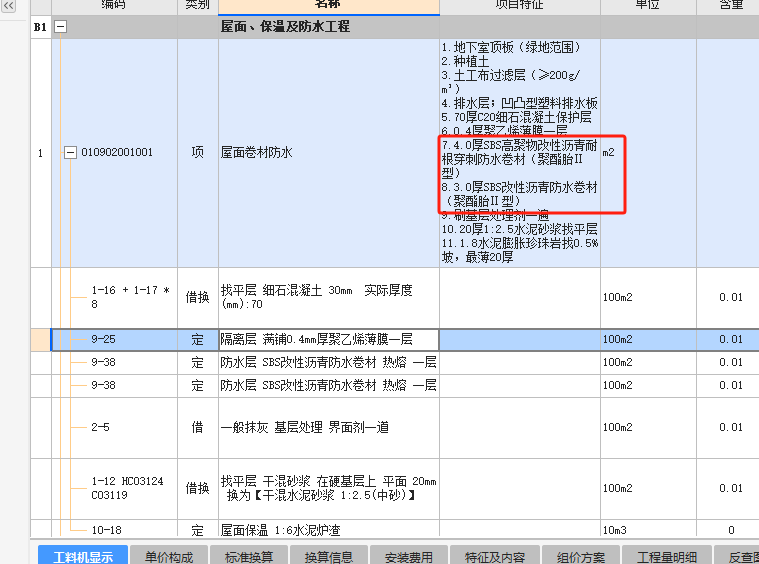Open the 安装费用 tab
Viewport: 759px width, 564px height.
click(x=409, y=556)
